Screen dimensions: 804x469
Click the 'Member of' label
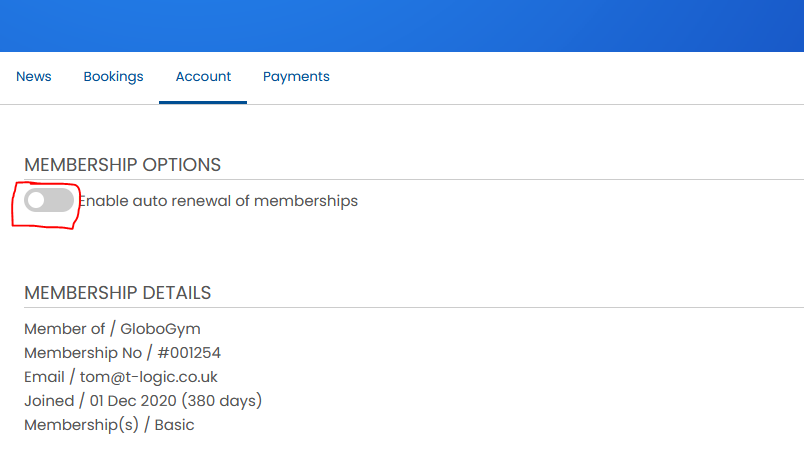(64, 329)
